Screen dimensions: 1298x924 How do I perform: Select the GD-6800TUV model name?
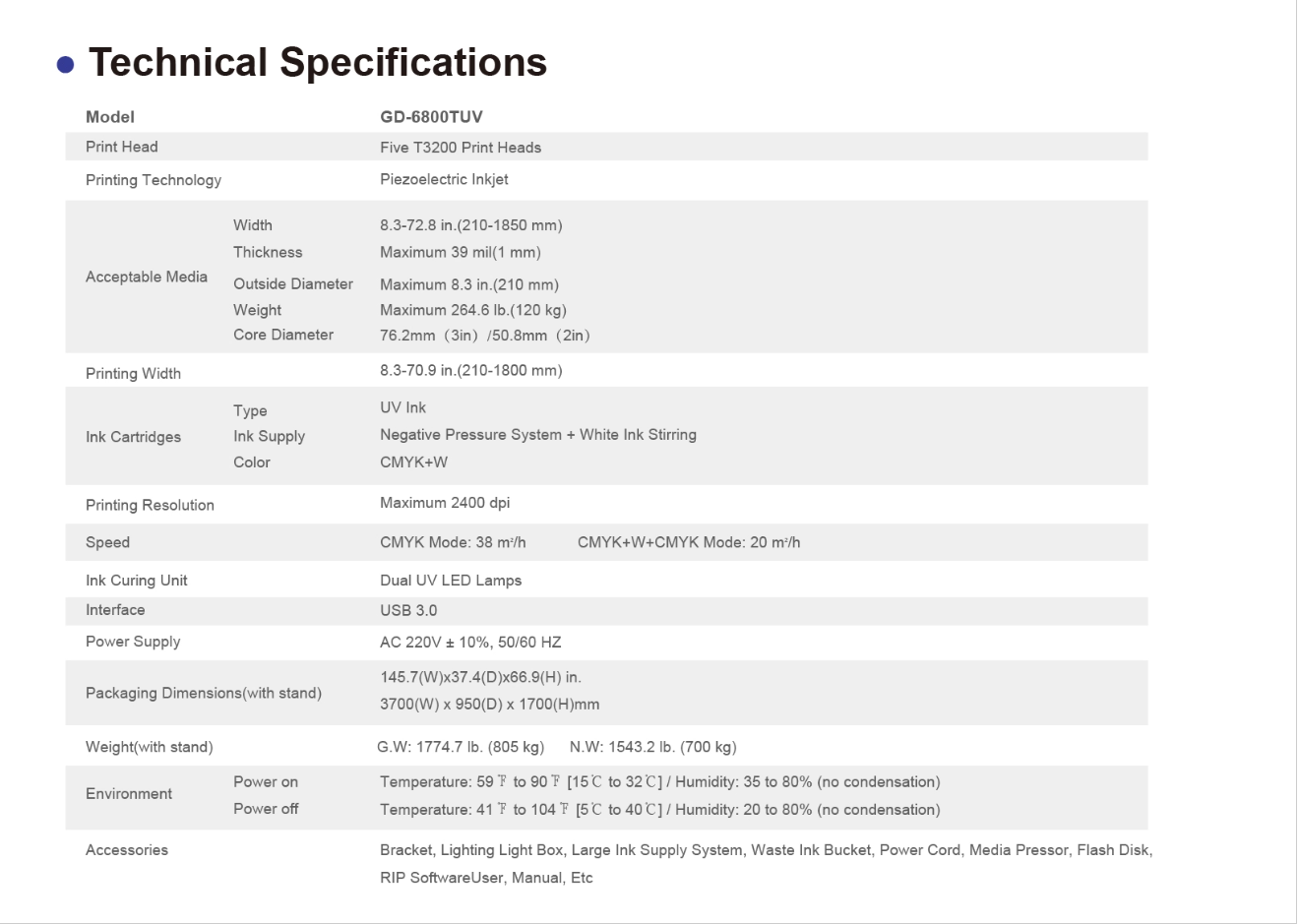point(431,117)
